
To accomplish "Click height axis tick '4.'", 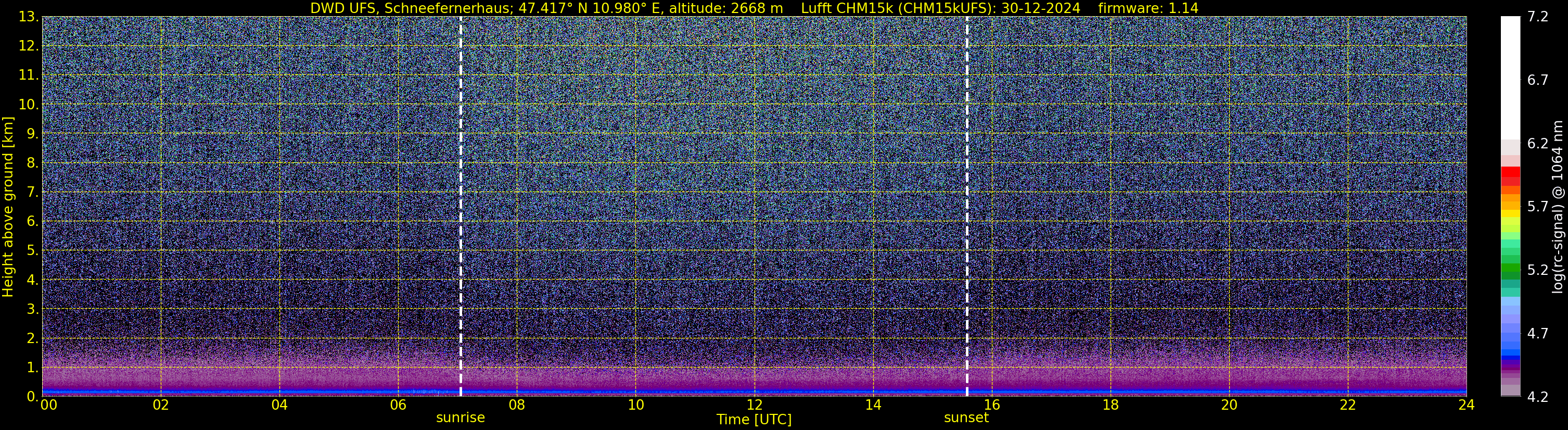I will [33, 280].
